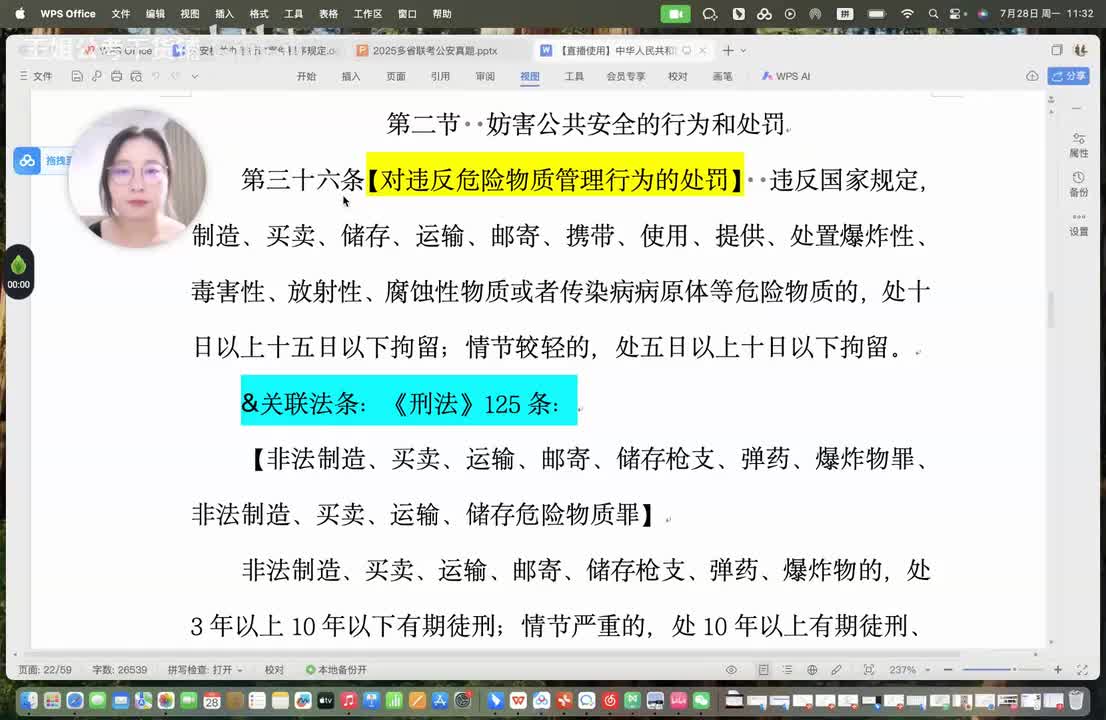Switch to the 开始 ribbon tab
This screenshot has height=720, width=1106.
point(306,76)
